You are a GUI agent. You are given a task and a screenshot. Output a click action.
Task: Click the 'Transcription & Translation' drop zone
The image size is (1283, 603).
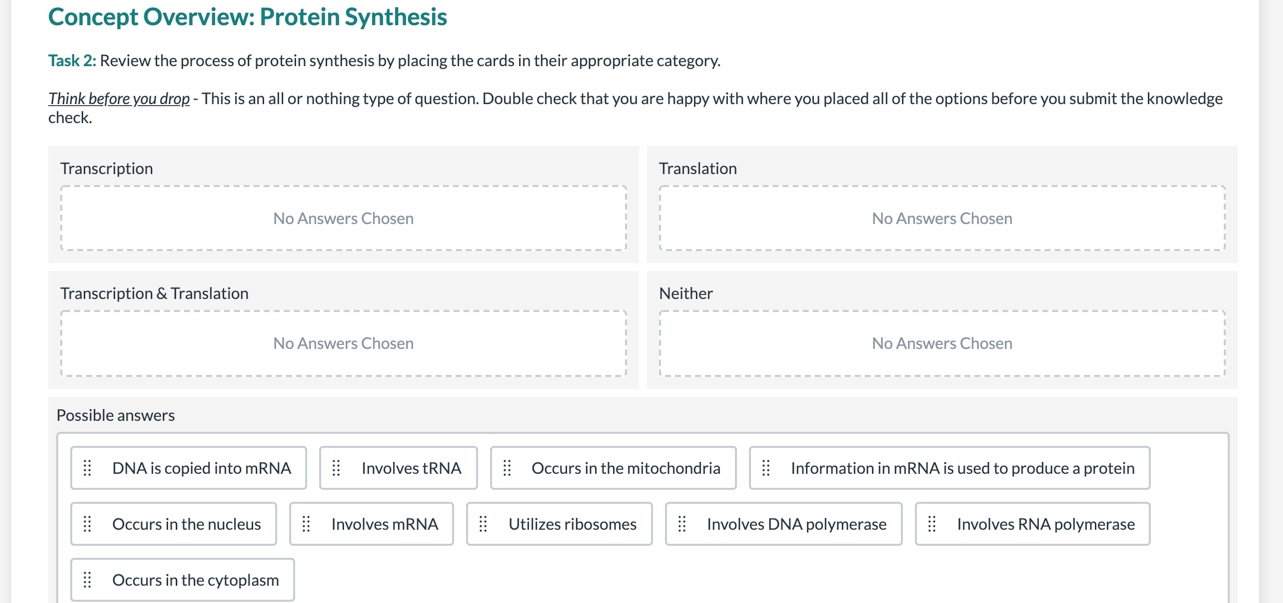(x=343, y=343)
